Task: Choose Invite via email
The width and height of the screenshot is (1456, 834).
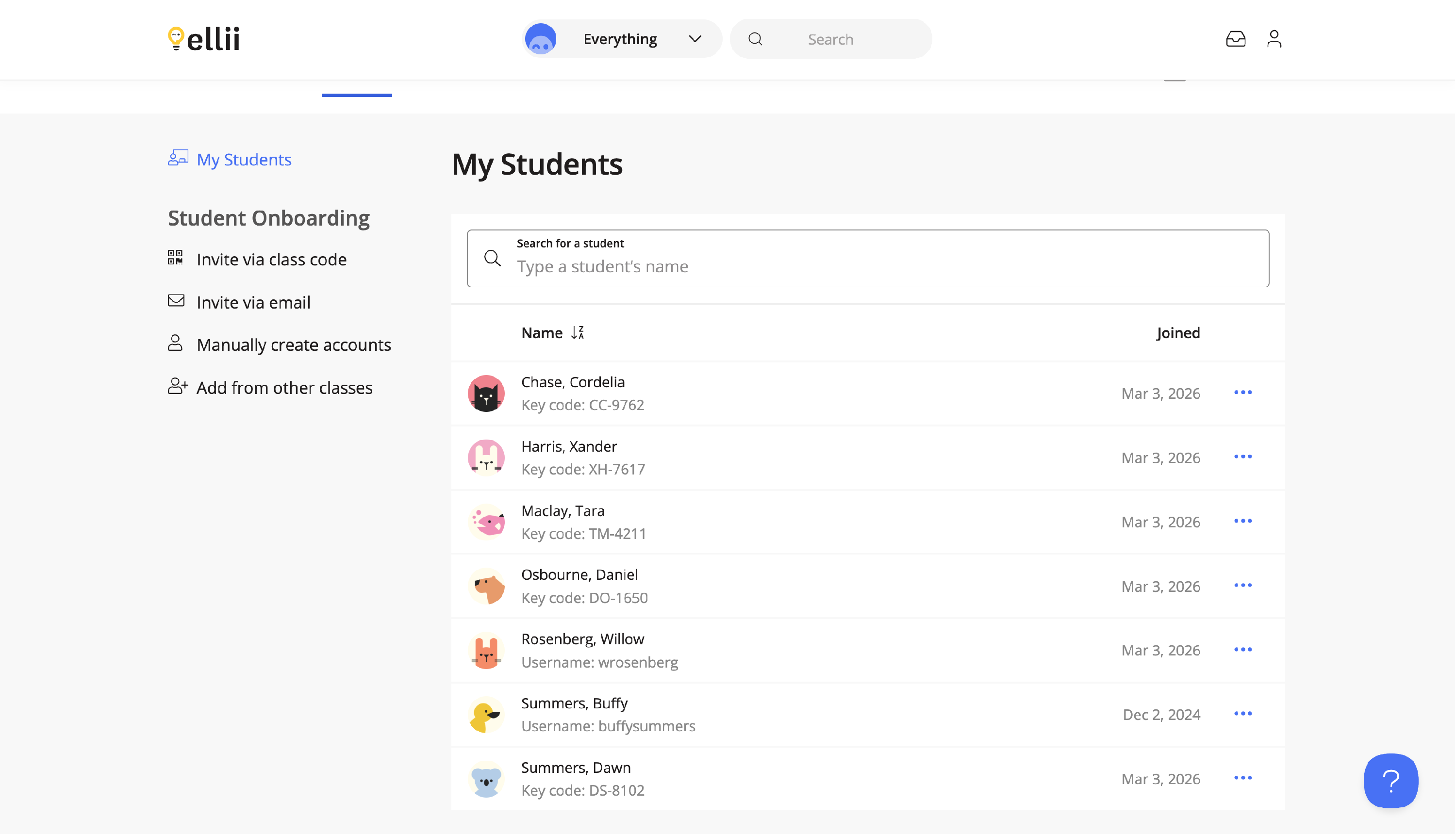Action: point(253,302)
